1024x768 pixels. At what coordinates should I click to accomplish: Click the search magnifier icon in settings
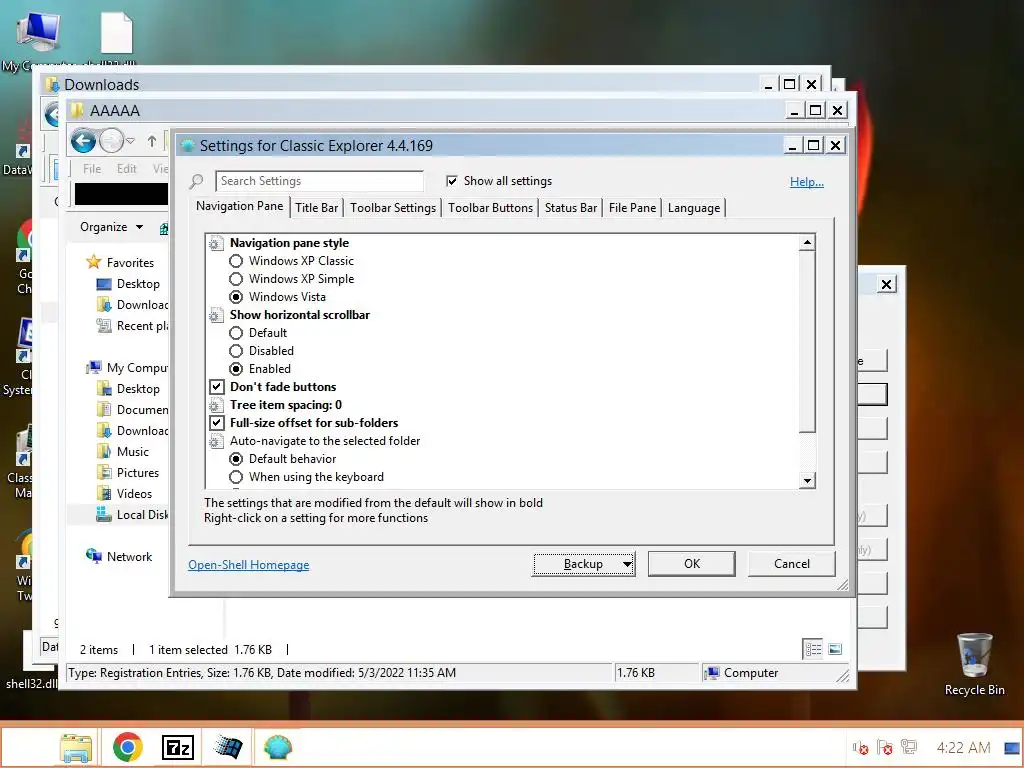[197, 181]
